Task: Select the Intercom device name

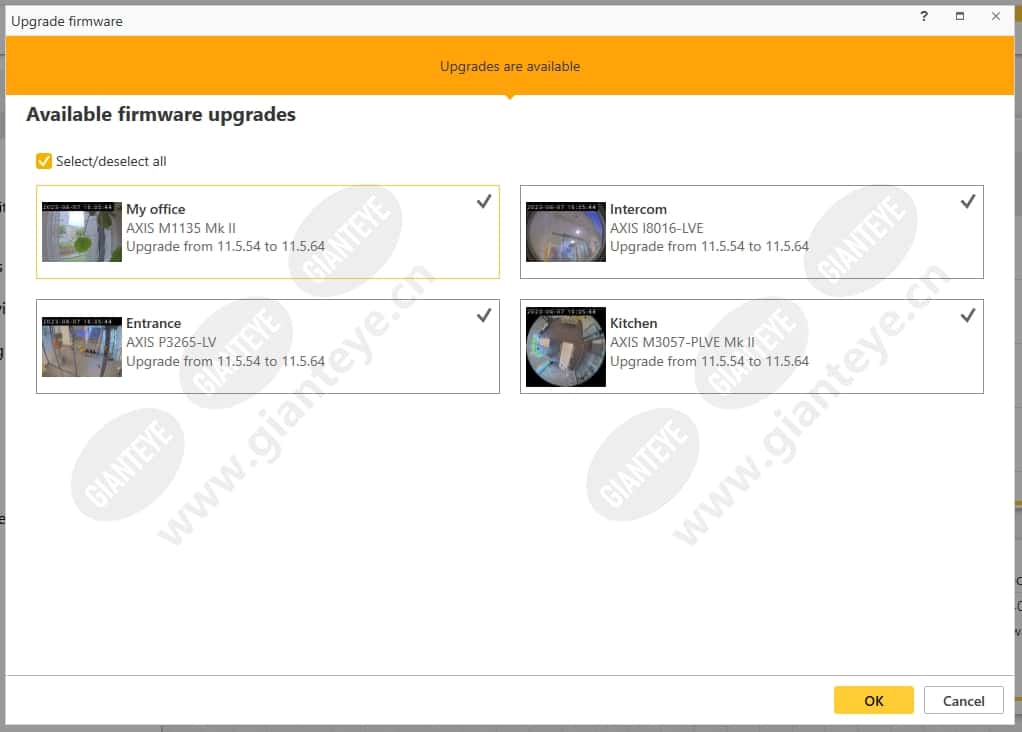Action: 638,209
